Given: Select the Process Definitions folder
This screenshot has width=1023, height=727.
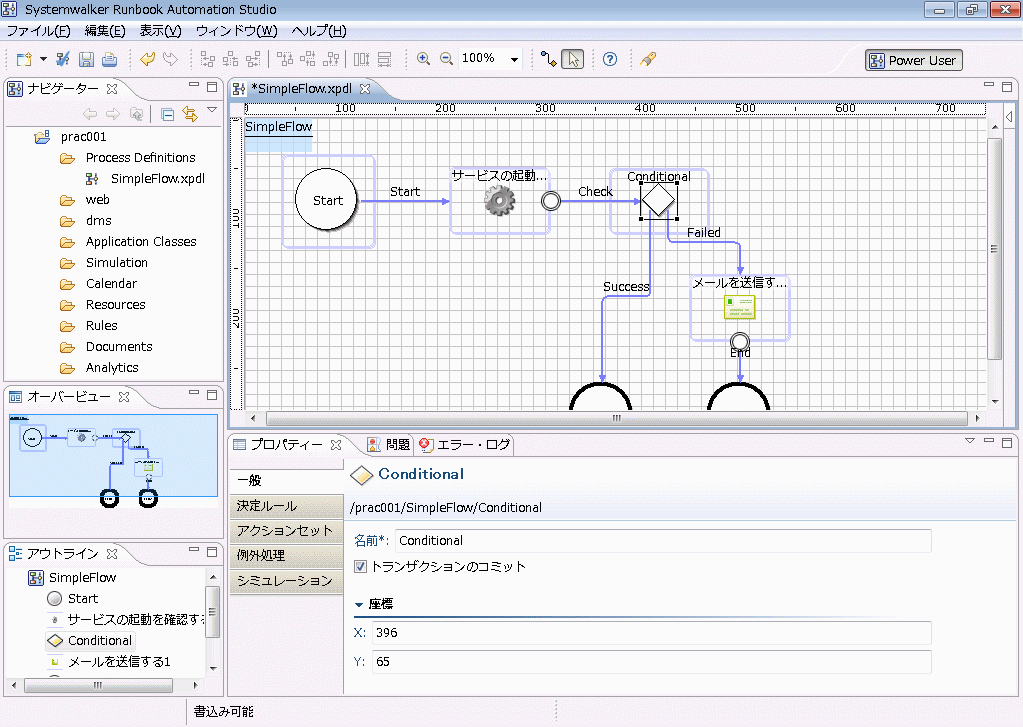Looking at the screenshot, I should 140,158.
